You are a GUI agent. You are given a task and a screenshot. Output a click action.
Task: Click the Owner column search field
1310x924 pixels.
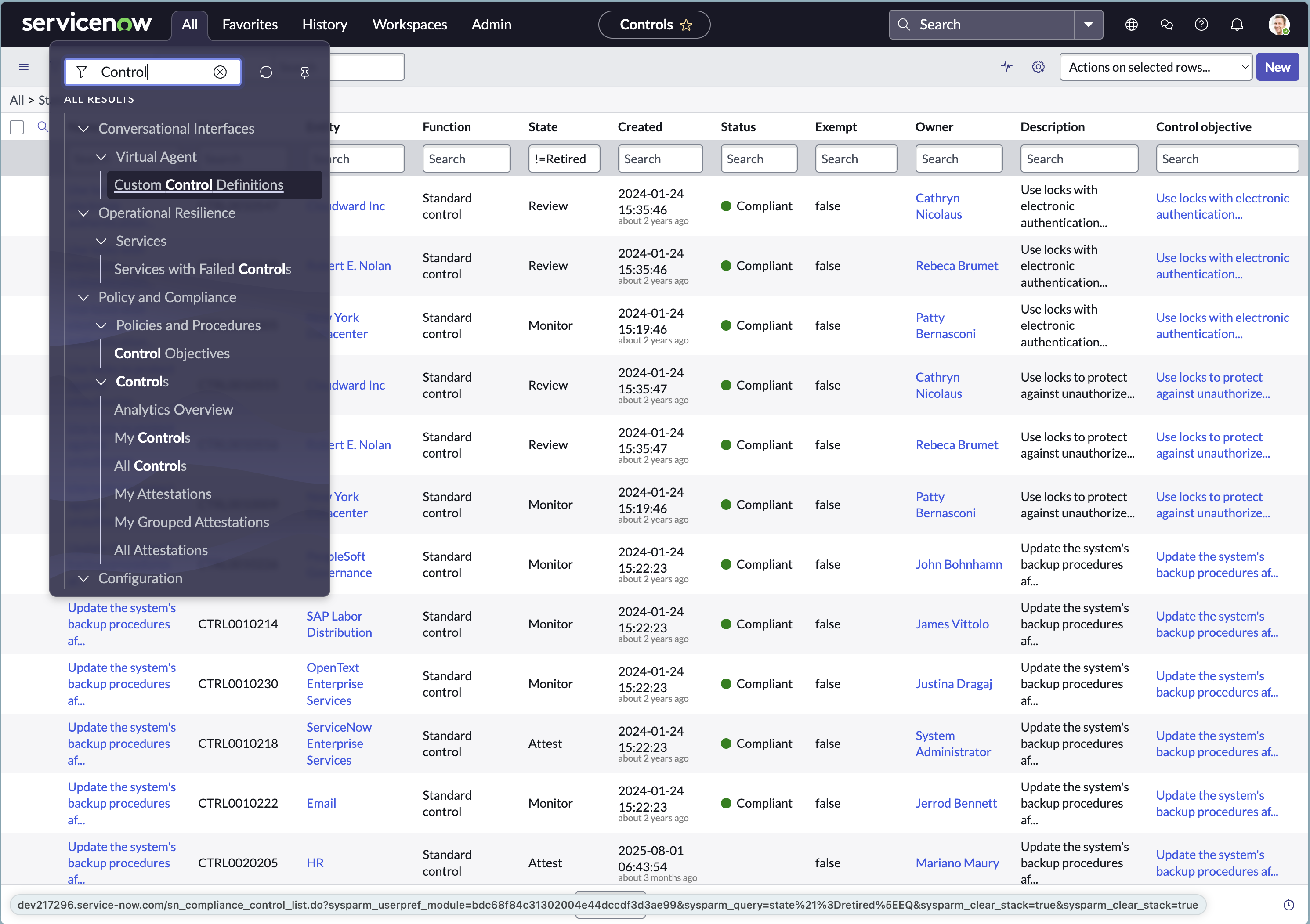(x=958, y=159)
